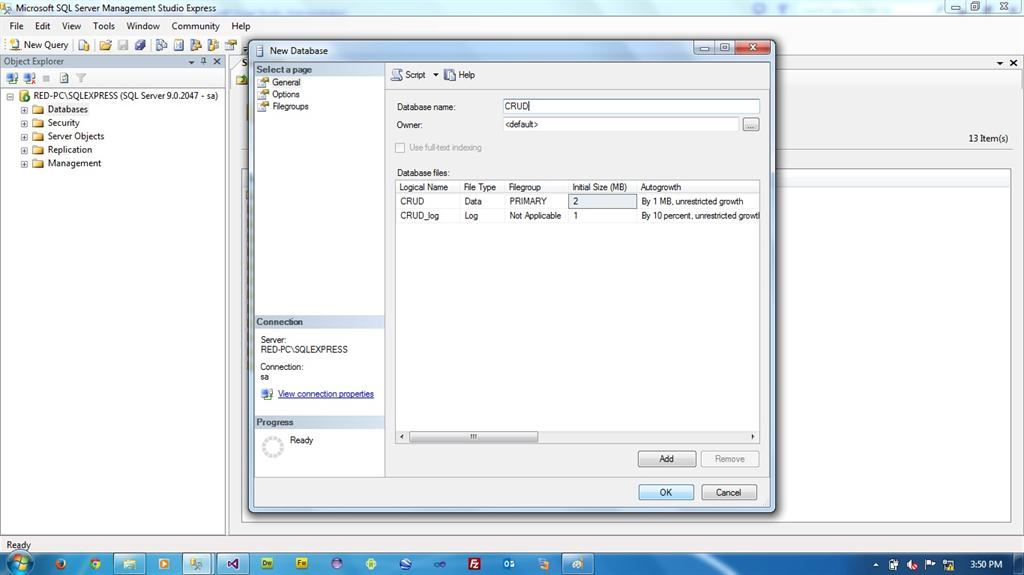This screenshot has width=1024, height=575.
Task: Toggle Use full-text indexing checkbox
Action: [x=400, y=148]
